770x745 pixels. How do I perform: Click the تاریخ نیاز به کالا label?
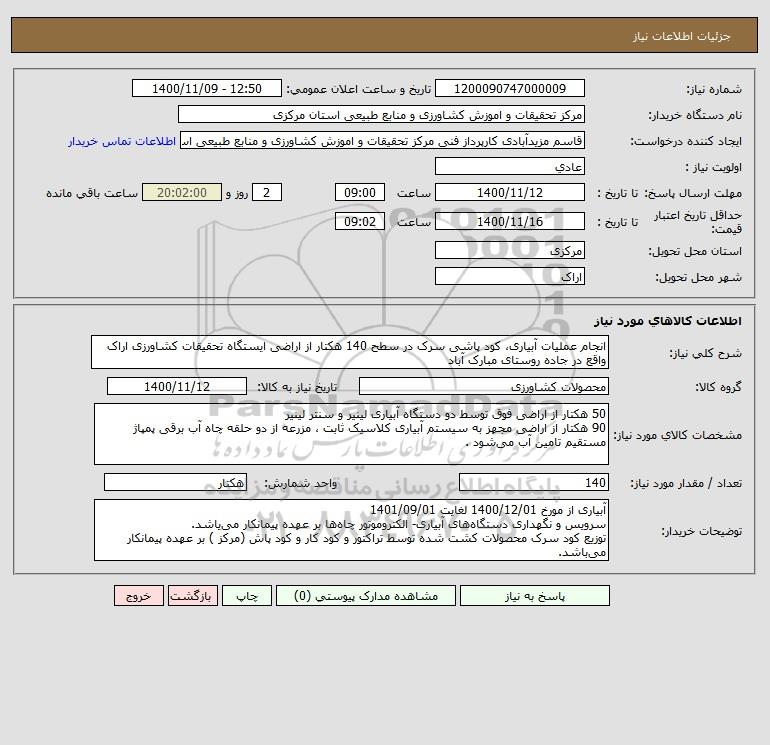[298, 387]
